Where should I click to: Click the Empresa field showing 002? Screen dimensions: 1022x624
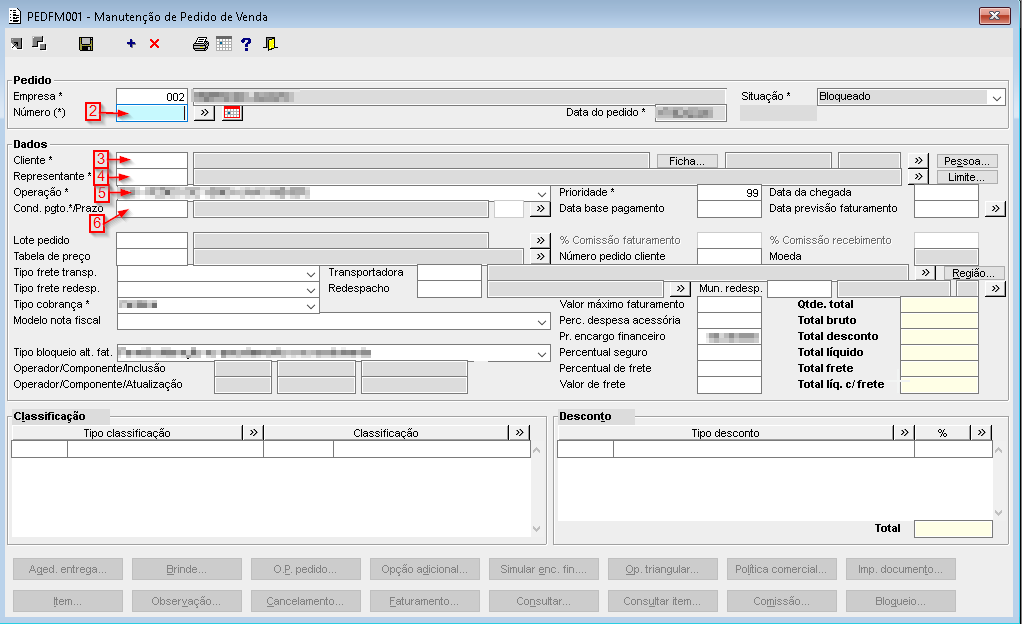click(152, 97)
